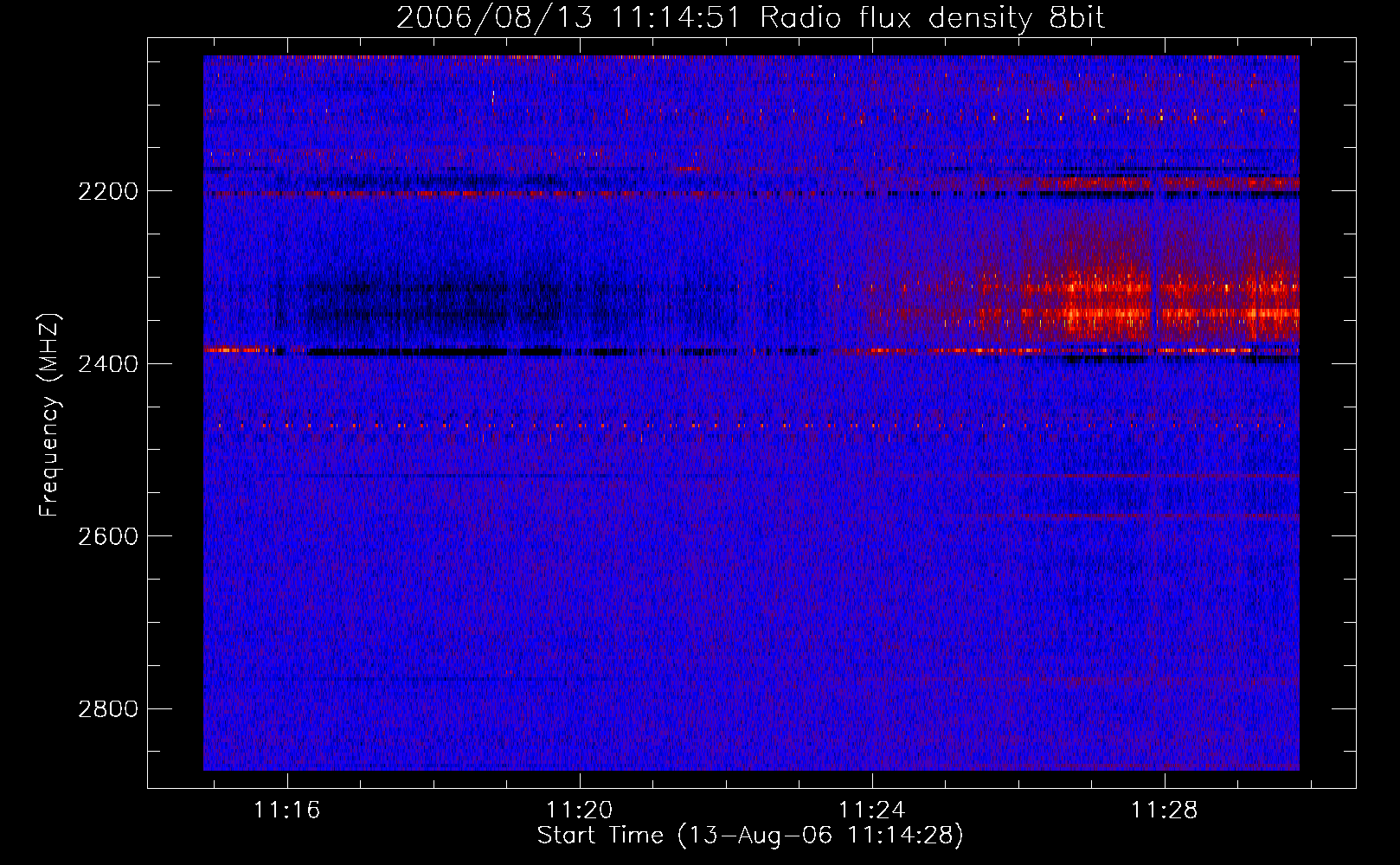This screenshot has height=865, width=1400.
Task: Select the 2800 frequency tick label
Action: click(x=108, y=709)
